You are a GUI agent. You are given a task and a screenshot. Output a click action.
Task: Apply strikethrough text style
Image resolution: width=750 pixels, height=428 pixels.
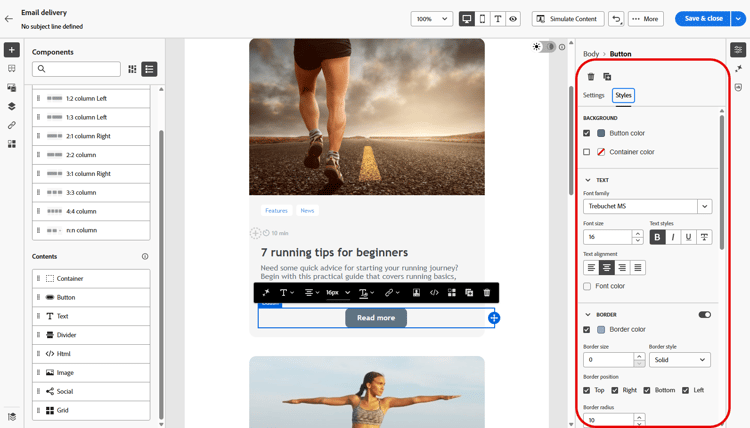(704, 237)
